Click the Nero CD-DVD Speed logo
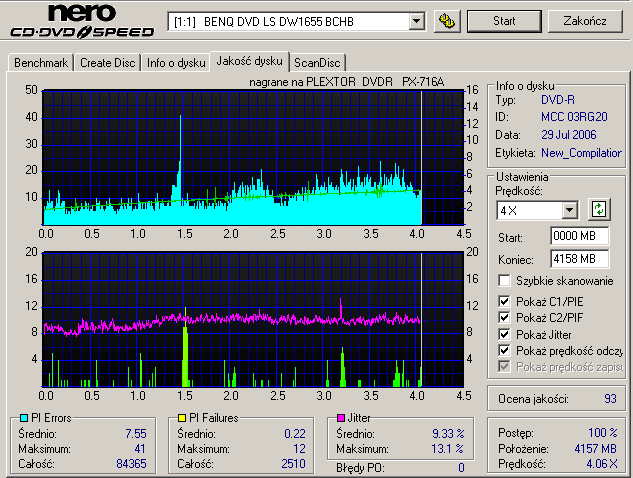The image size is (633, 478). click(x=82, y=21)
